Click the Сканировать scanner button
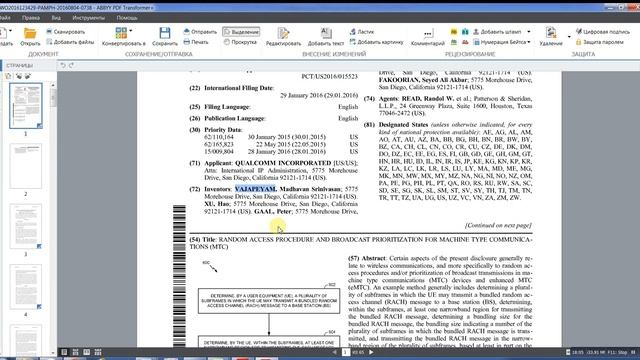 66,31
